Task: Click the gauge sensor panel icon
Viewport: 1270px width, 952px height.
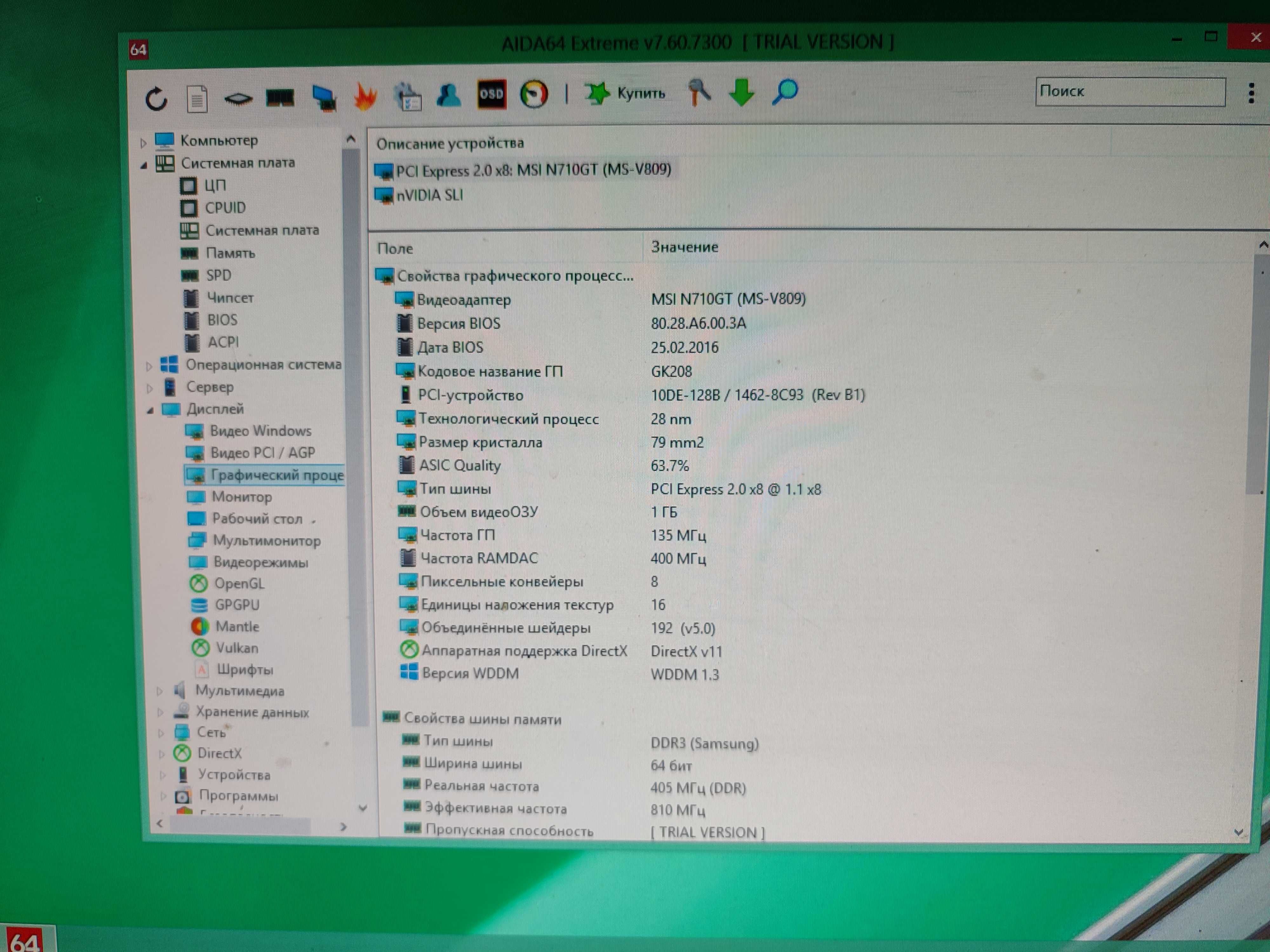Action: point(534,94)
